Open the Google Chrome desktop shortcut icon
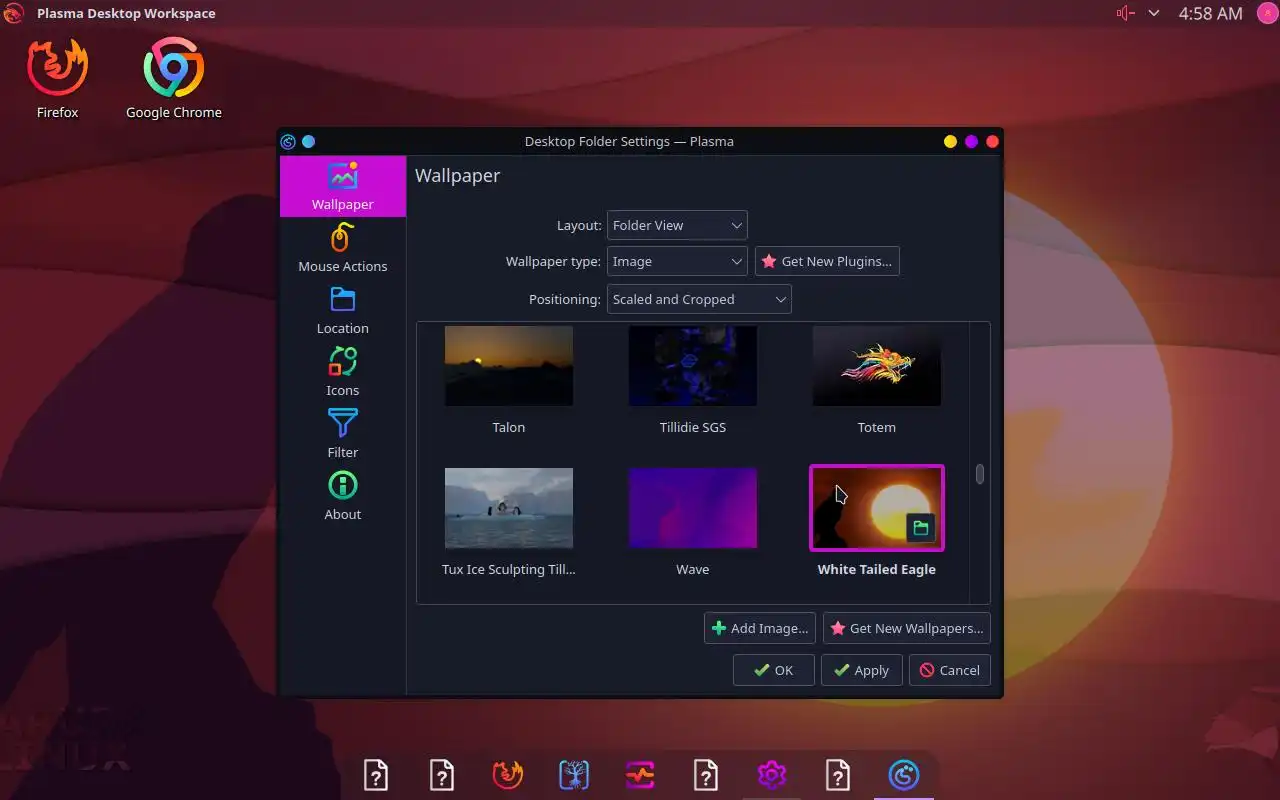 click(174, 67)
